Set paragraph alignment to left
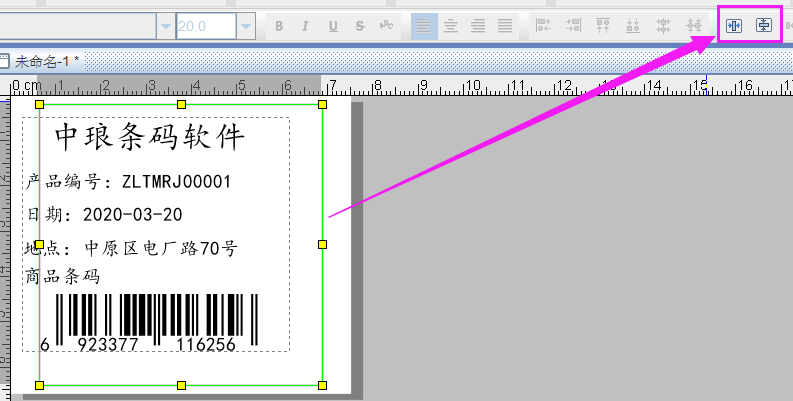Viewport: 793px width, 401px height. tap(424, 25)
